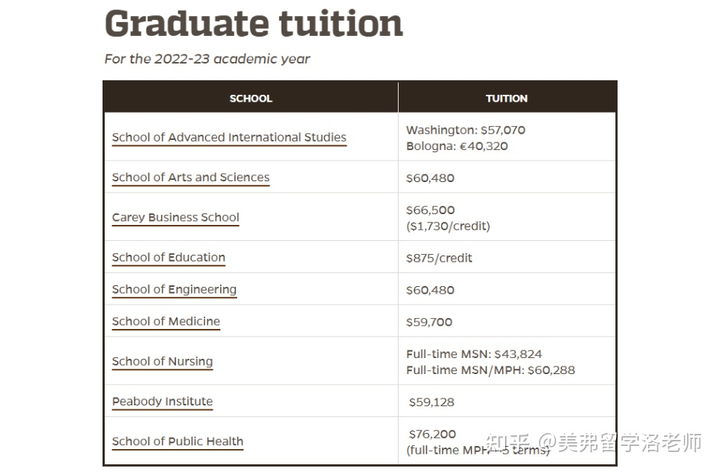
Task: Open School of Advanced International Studies link
Action: (229, 137)
